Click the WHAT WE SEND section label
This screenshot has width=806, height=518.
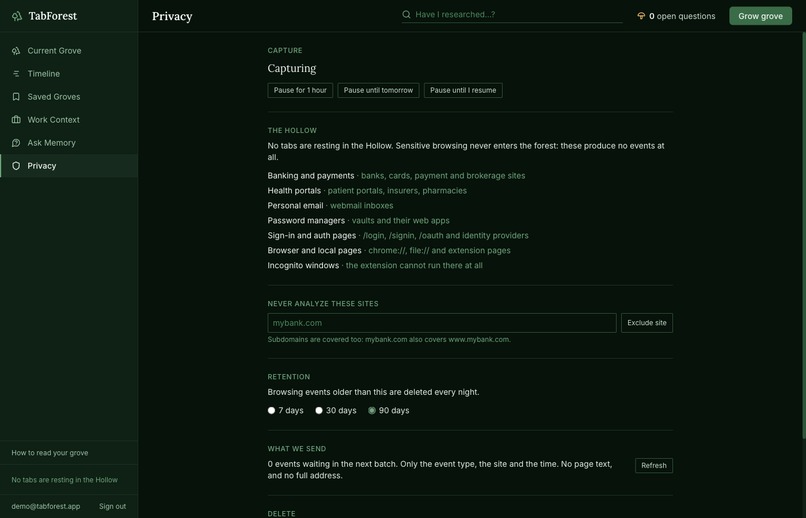coord(297,449)
